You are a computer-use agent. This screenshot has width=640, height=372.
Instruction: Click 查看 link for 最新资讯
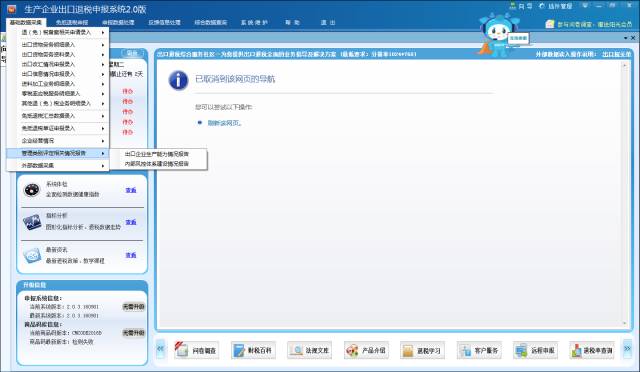tap(131, 255)
